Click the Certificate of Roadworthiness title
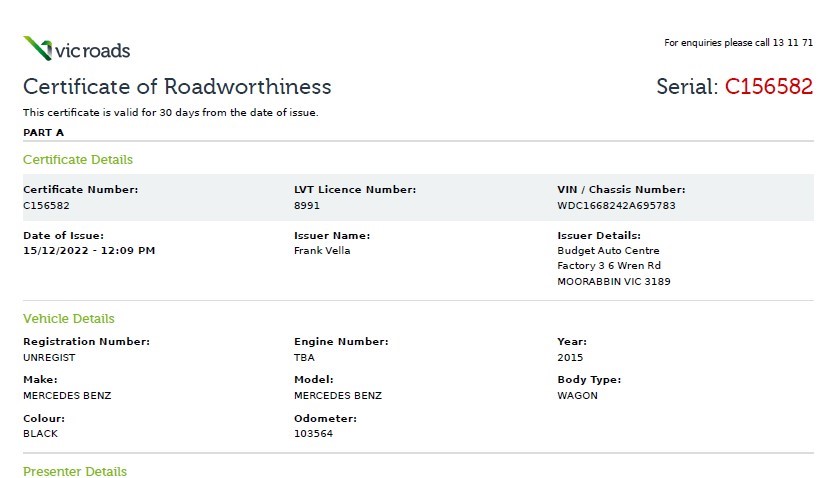The image size is (827, 478). [x=177, y=86]
